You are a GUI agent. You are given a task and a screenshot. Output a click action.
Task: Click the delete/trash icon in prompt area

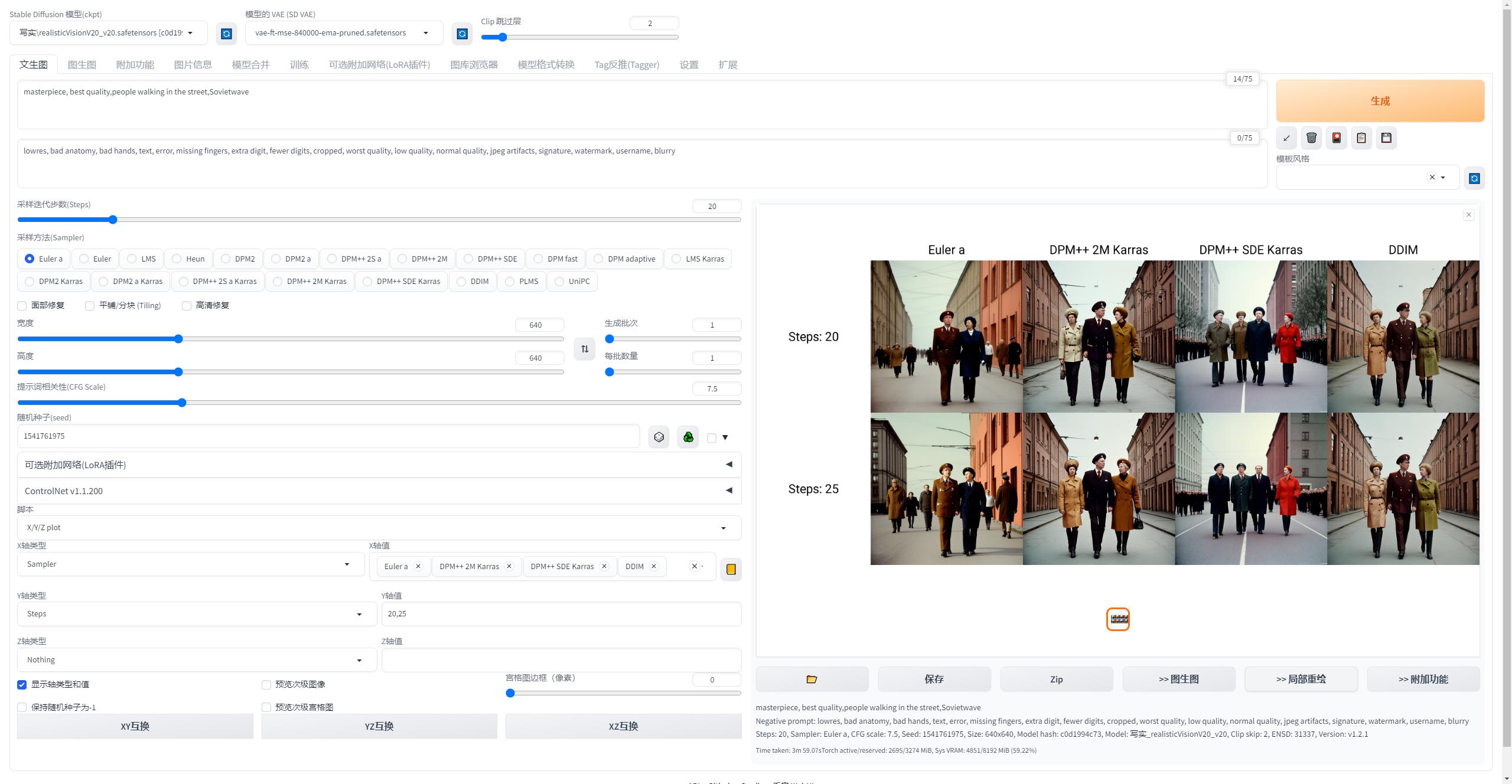click(1311, 138)
